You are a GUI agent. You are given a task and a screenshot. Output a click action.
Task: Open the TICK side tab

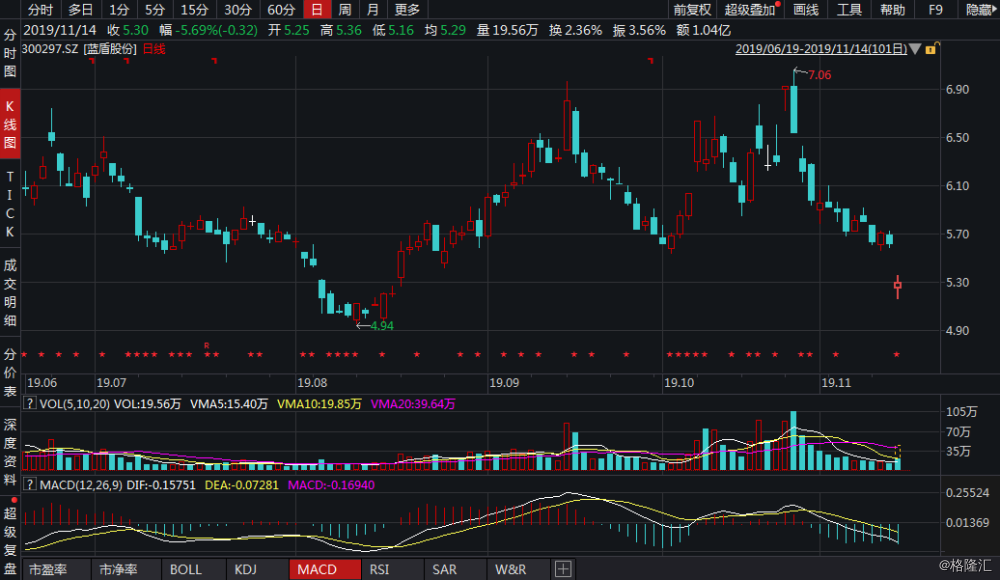(10, 204)
